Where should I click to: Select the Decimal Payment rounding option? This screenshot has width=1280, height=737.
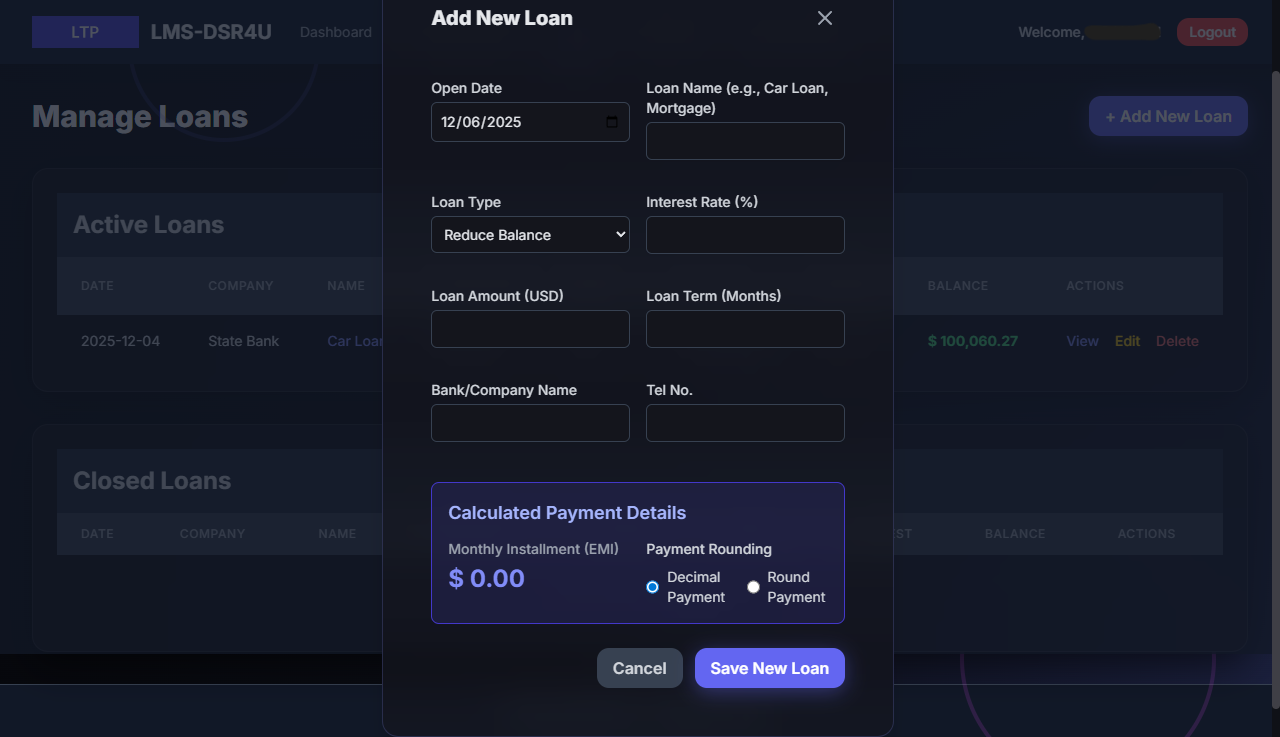(x=652, y=587)
